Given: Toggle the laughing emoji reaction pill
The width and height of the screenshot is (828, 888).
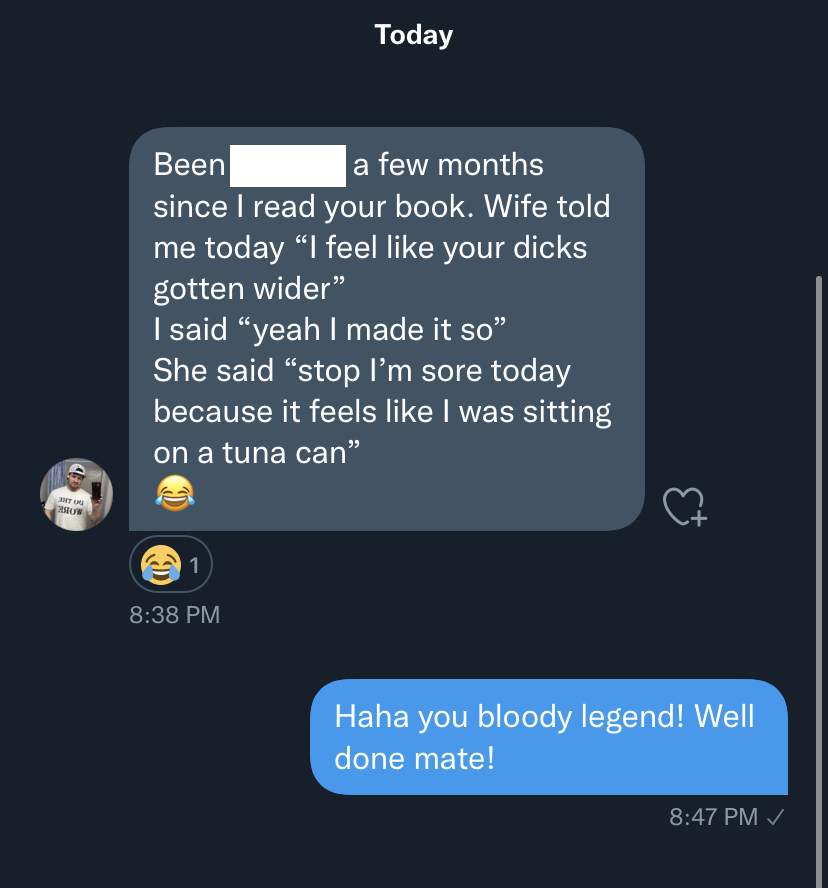Looking at the screenshot, I should click(171, 564).
